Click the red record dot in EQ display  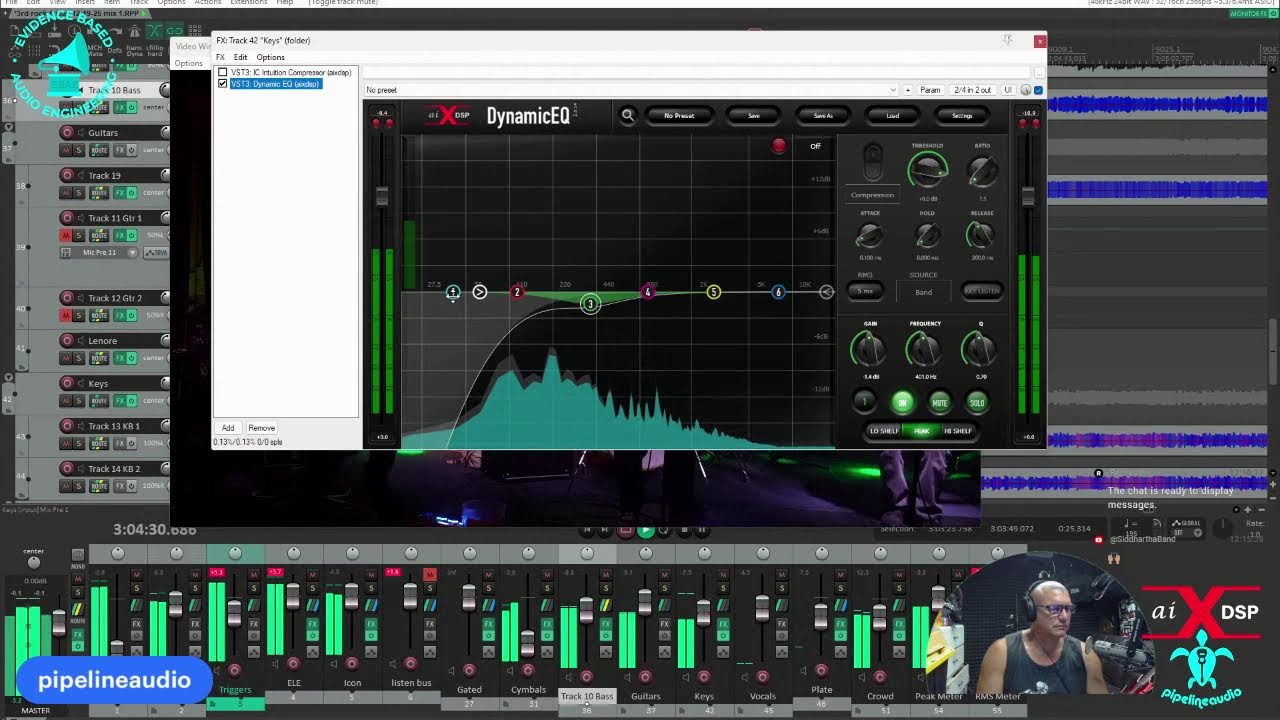pos(779,146)
